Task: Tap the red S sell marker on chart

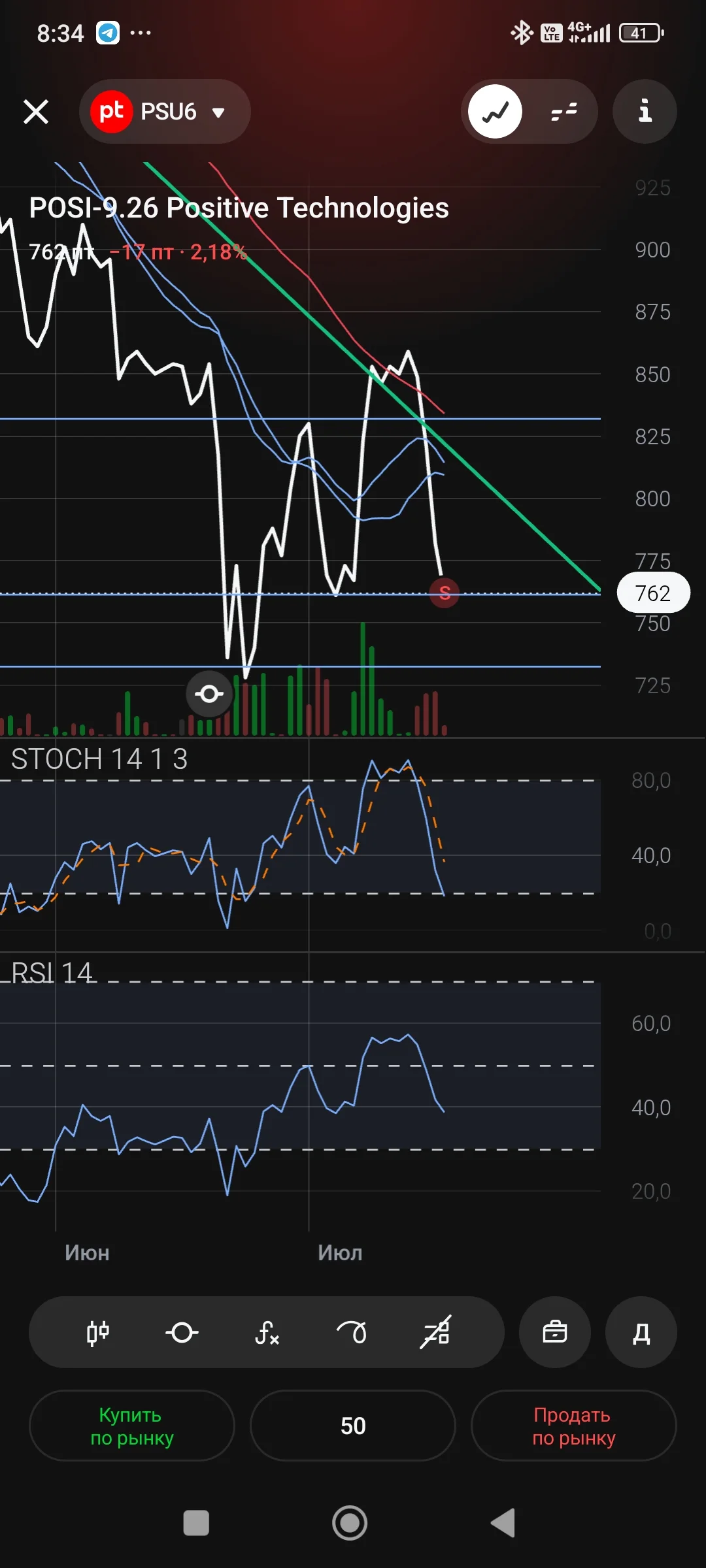Action: pos(445,593)
